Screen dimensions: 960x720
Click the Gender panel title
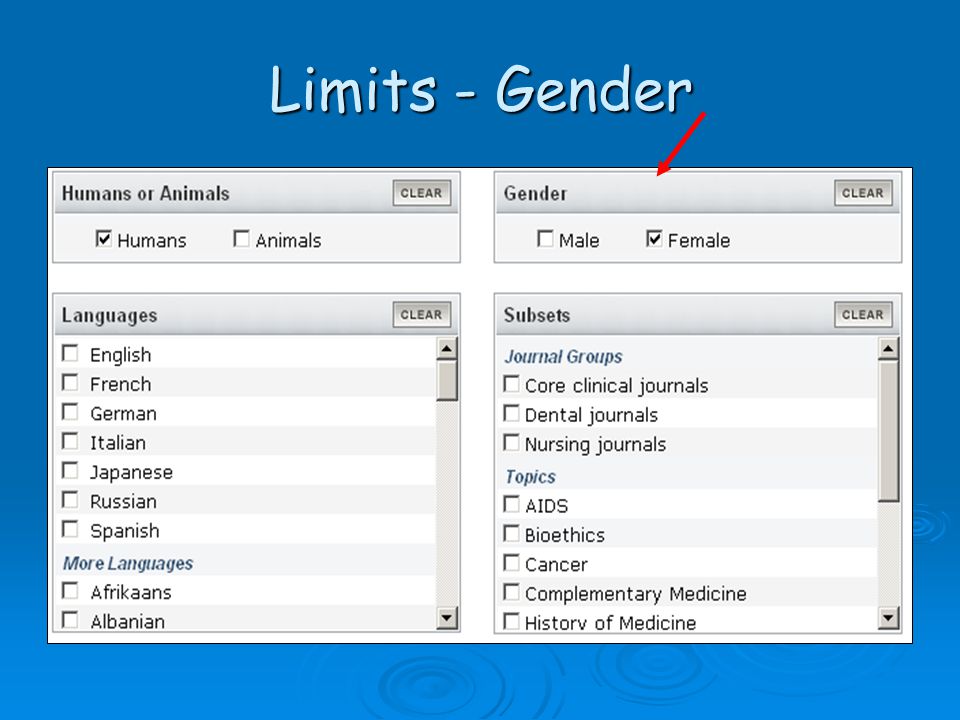point(535,193)
